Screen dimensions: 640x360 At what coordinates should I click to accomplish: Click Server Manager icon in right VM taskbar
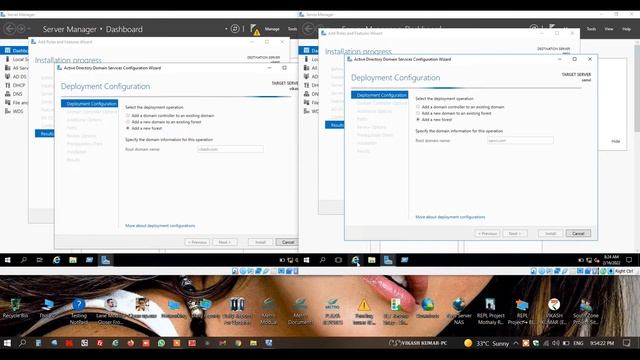click(388, 260)
